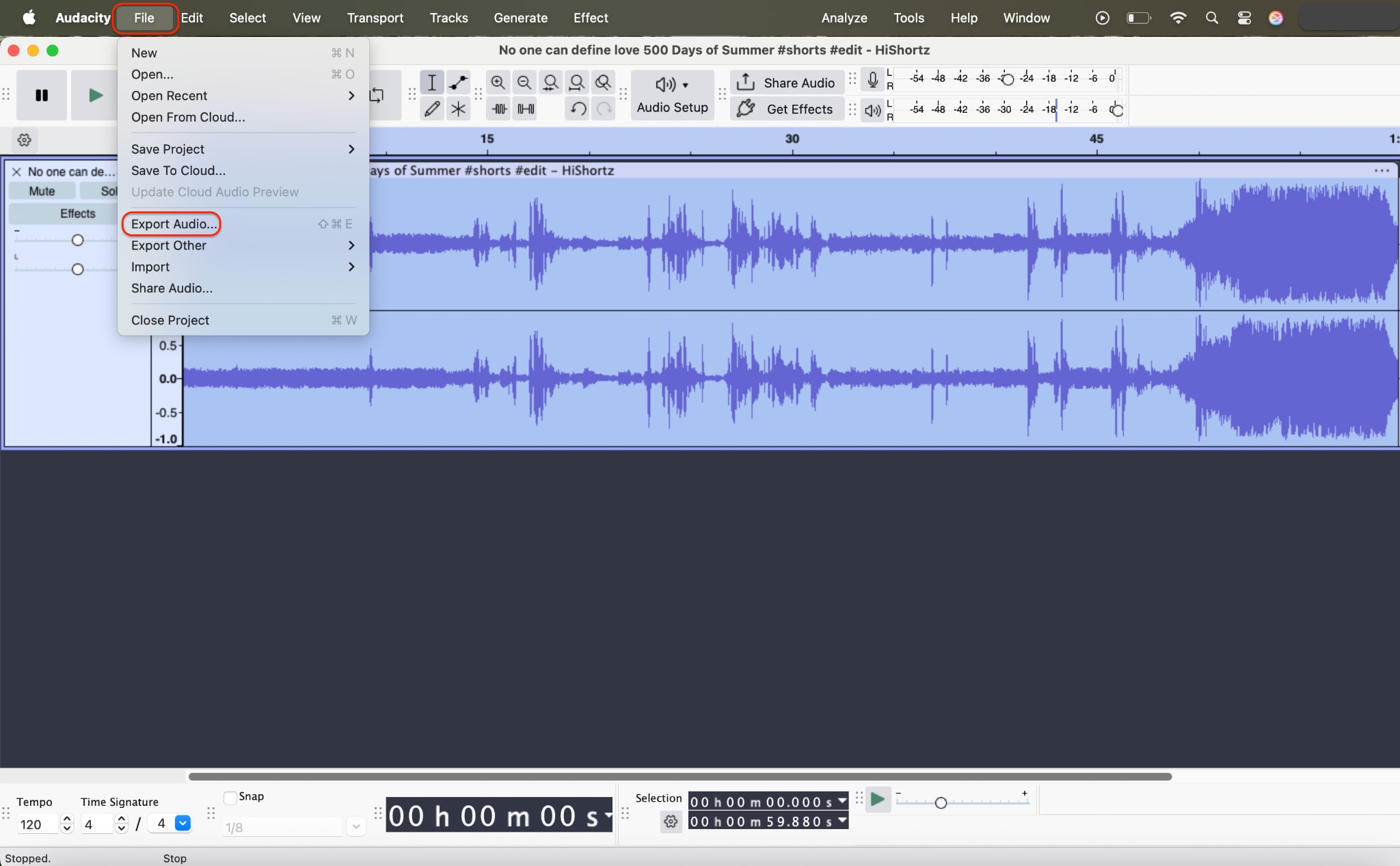Enable the Snap checkbox
The image size is (1400, 866).
point(230,797)
